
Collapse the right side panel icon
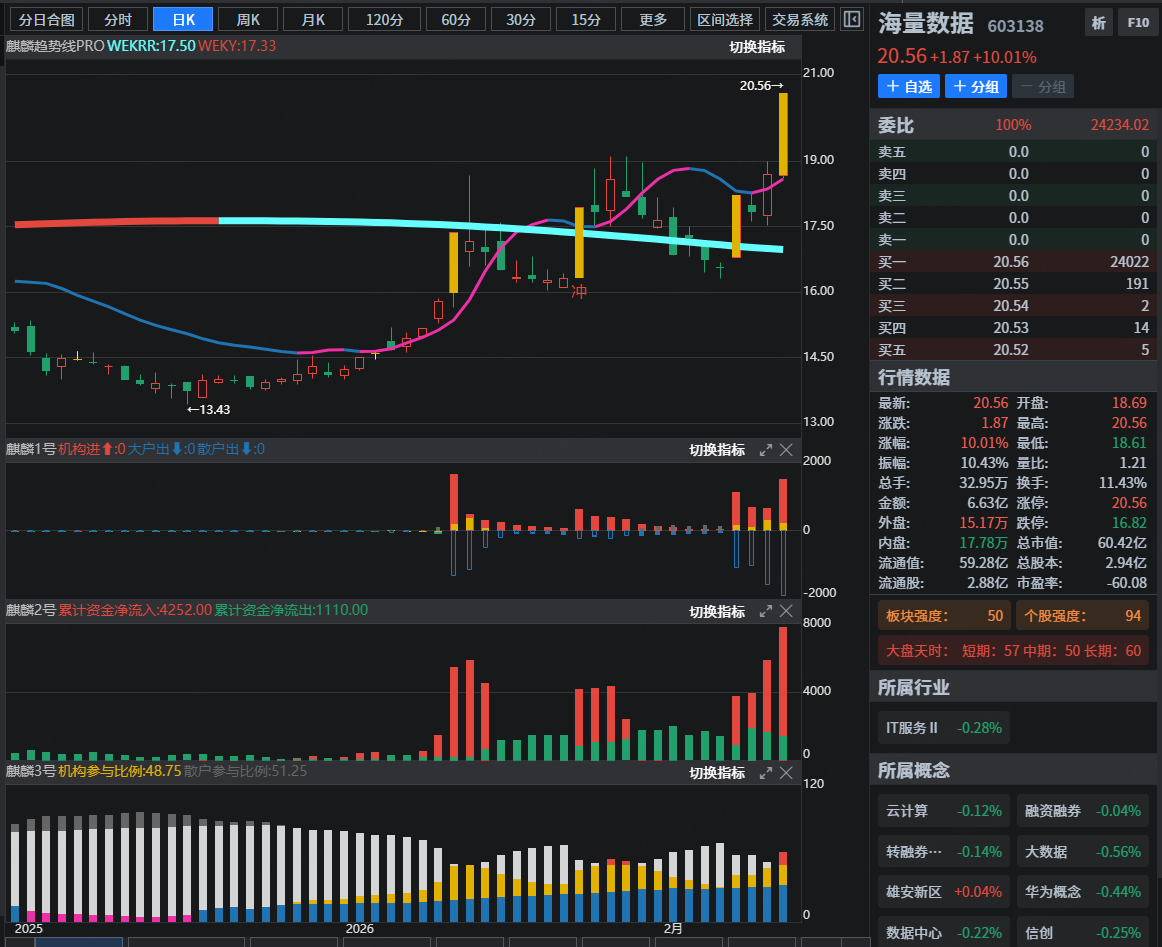click(x=851, y=20)
